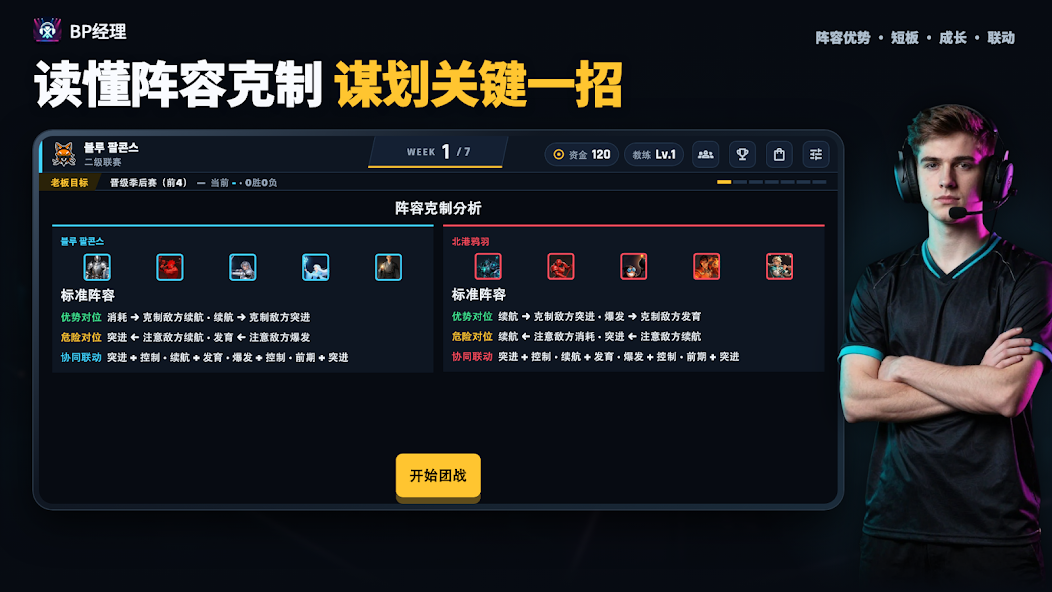Click the 二级联赛 league label
The height and width of the screenshot is (592, 1052).
tap(103, 162)
